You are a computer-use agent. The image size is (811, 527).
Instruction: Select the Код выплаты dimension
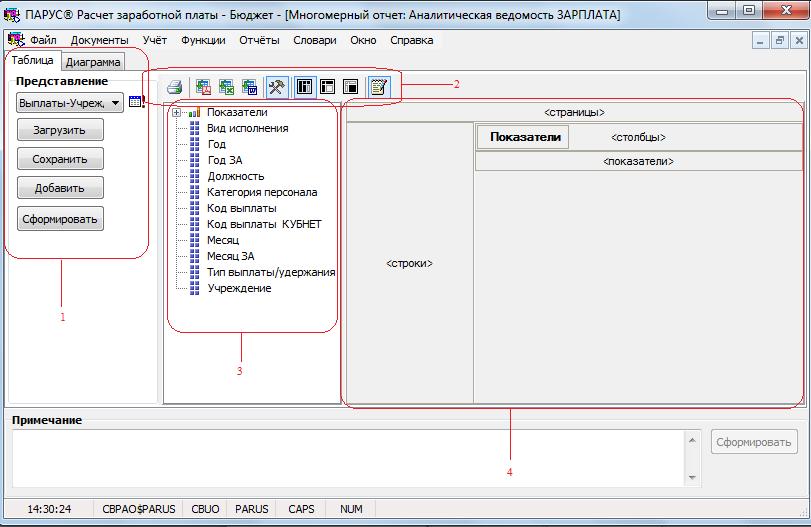click(x=242, y=208)
